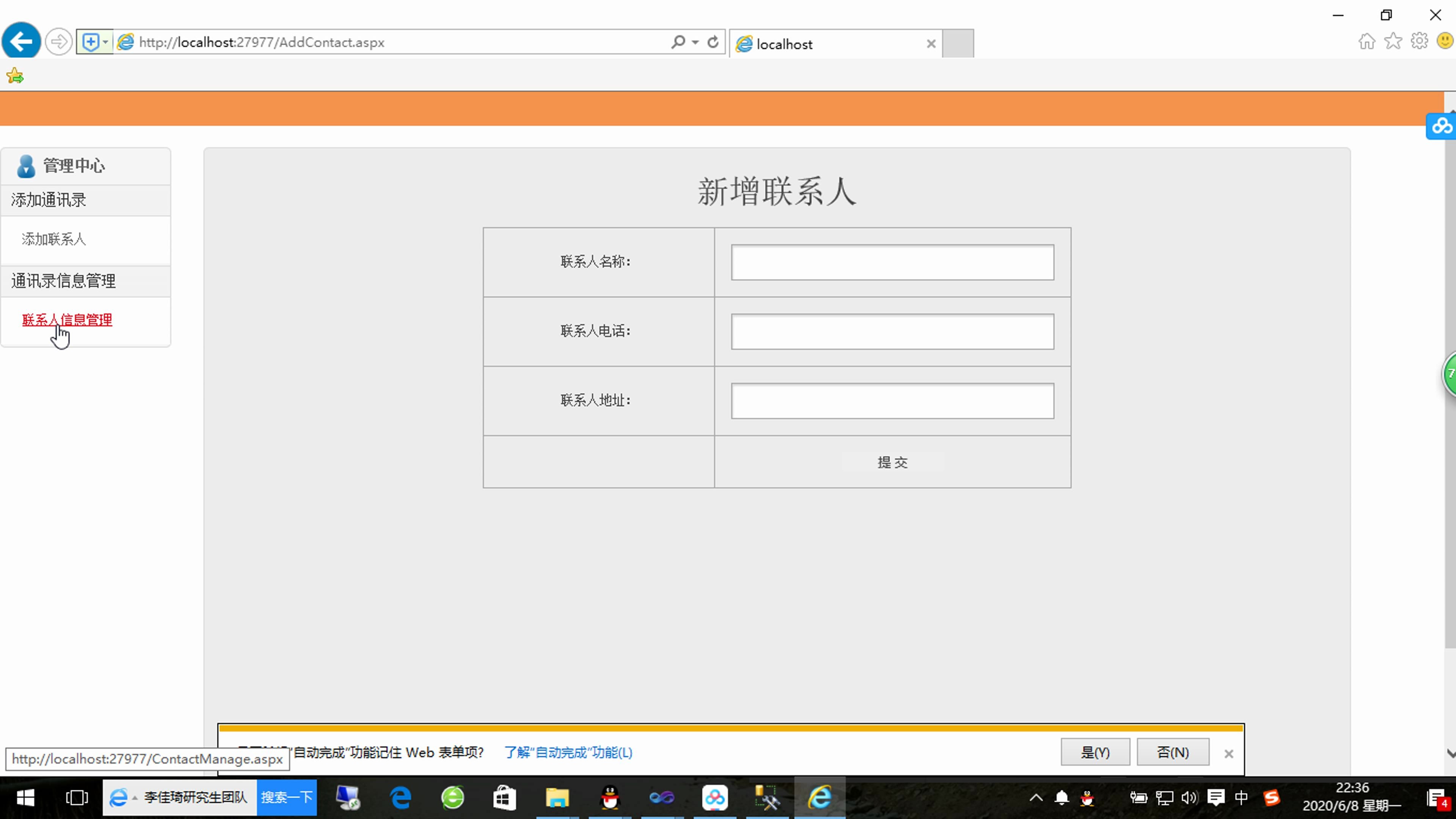Focus the 联系人名称 input field

pos(893,262)
